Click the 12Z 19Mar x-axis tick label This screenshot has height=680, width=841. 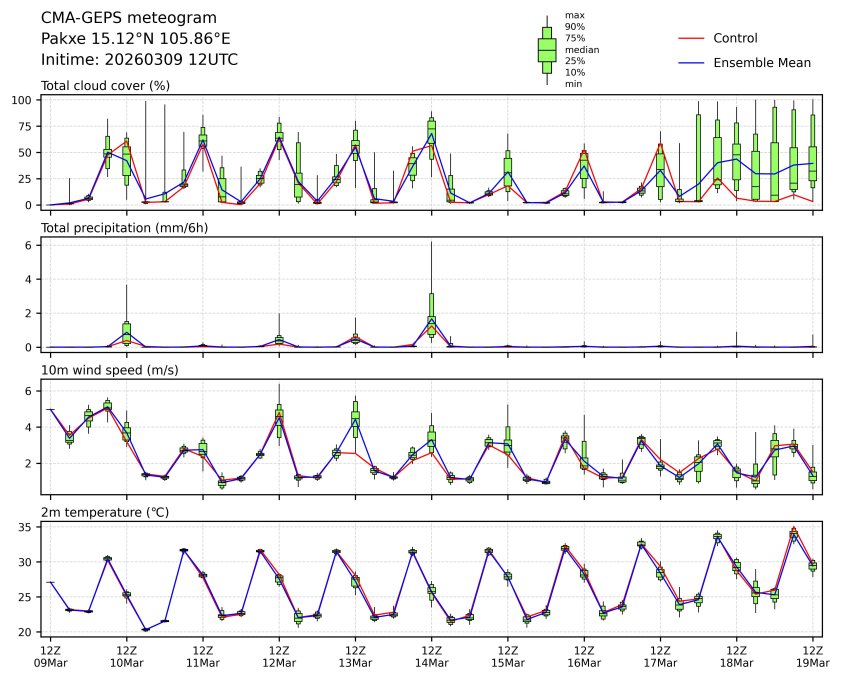812,655
